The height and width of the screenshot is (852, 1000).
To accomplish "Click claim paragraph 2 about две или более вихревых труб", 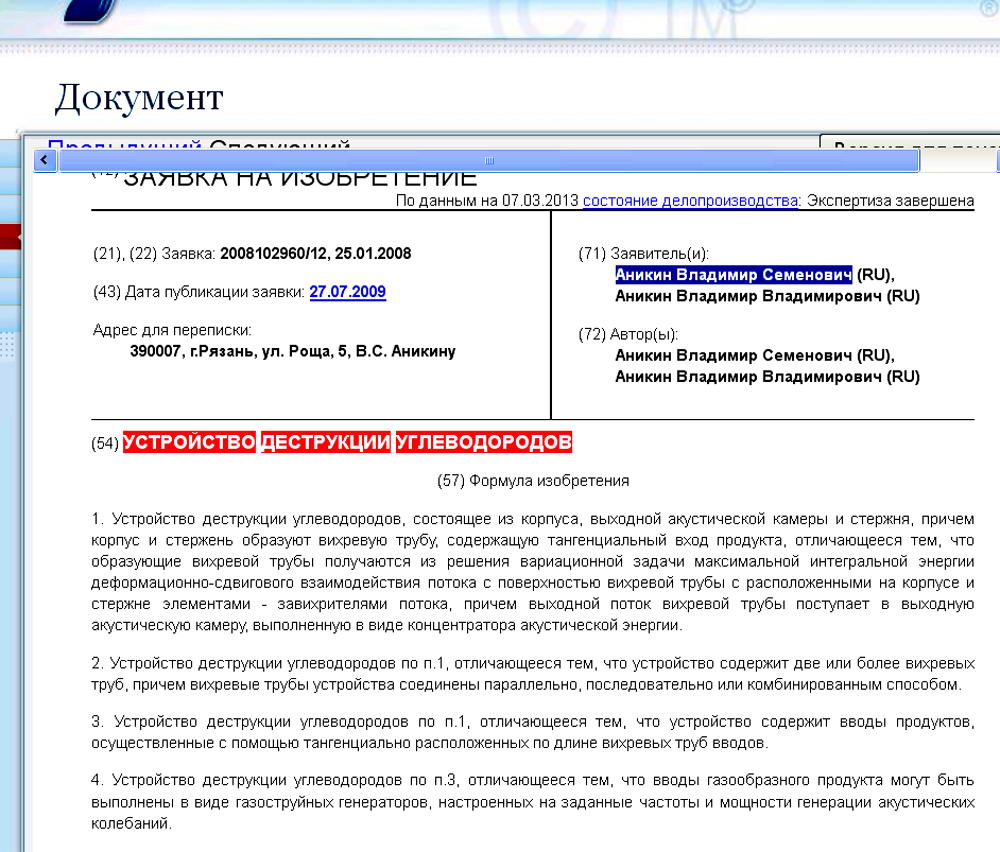I will click(533, 674).
